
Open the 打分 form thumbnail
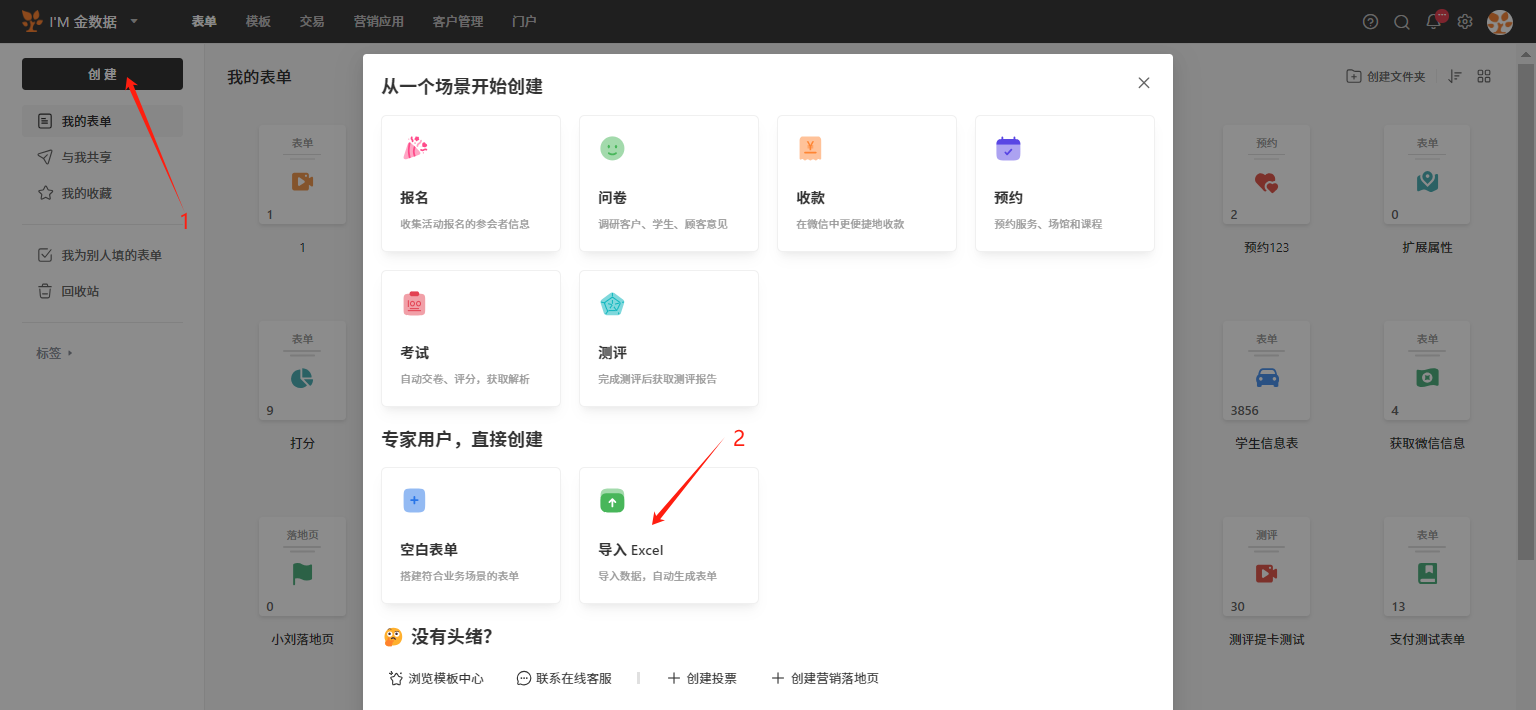[302, 371]
